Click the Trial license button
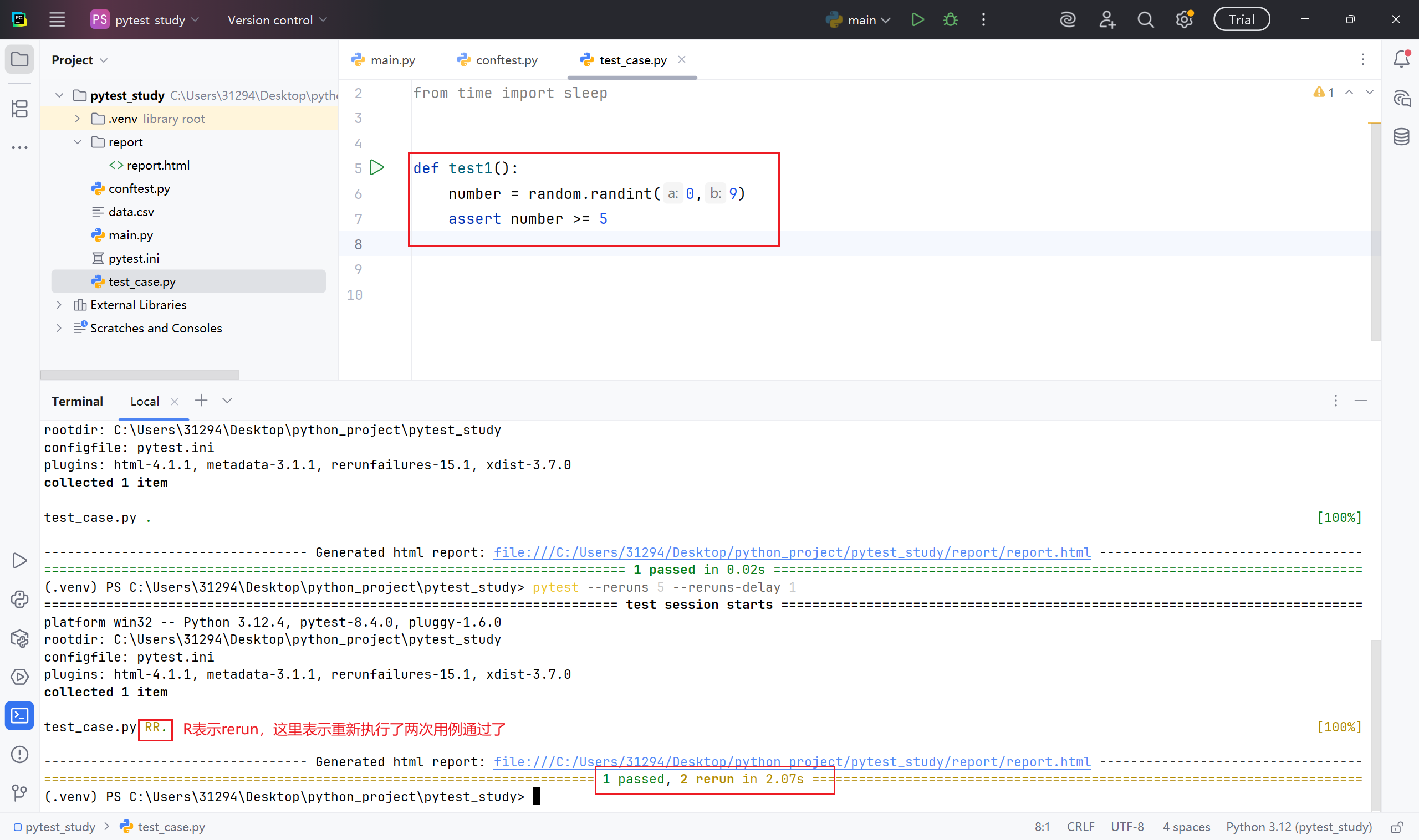The image size is (1419, 840). 1241,20
